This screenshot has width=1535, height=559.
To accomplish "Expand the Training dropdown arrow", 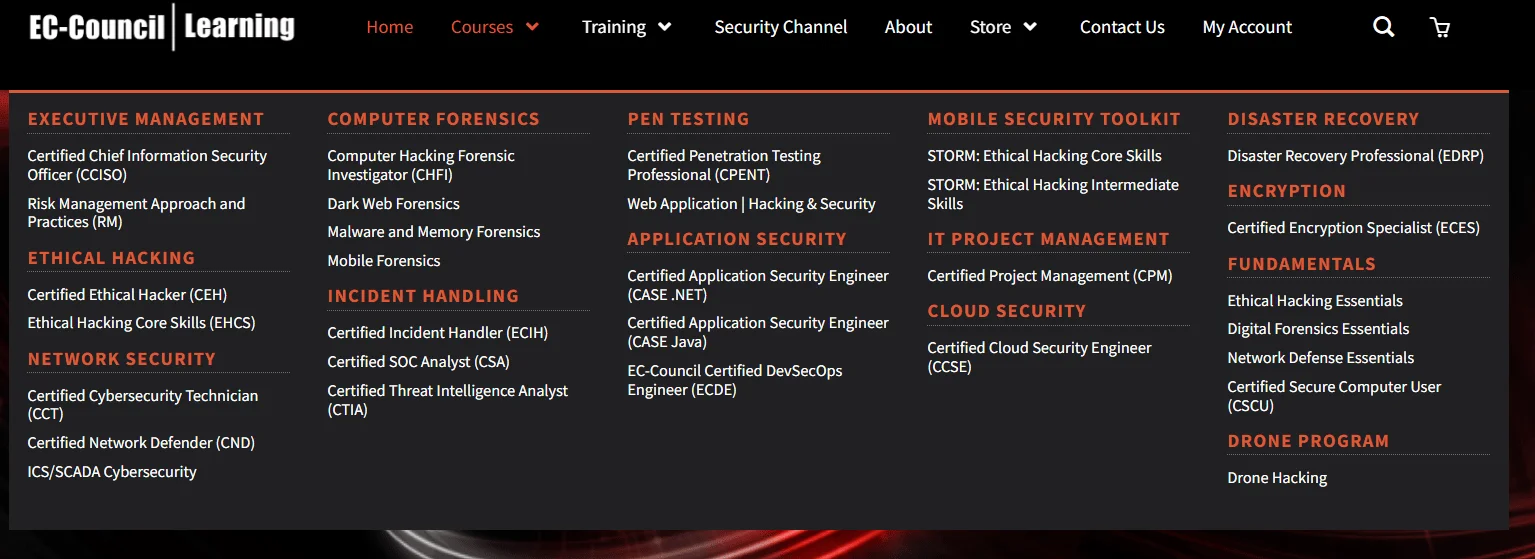I will (664, 27).
